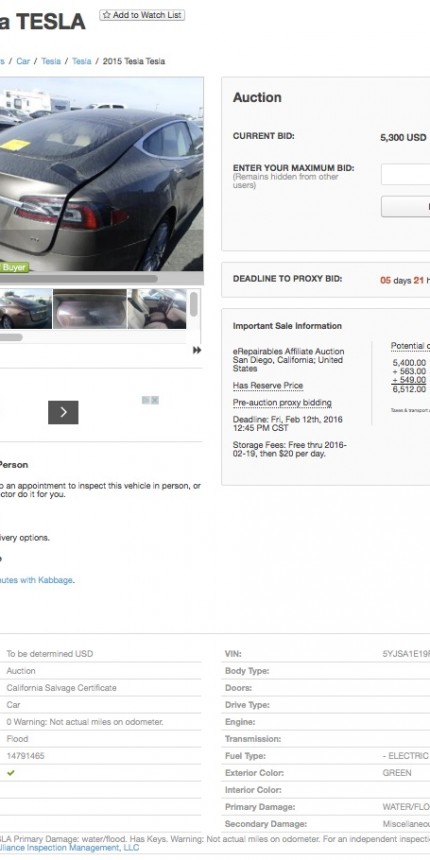Click Add to Watch List button
This screenshot has height=860, width=430.
[x=142, y=15]
